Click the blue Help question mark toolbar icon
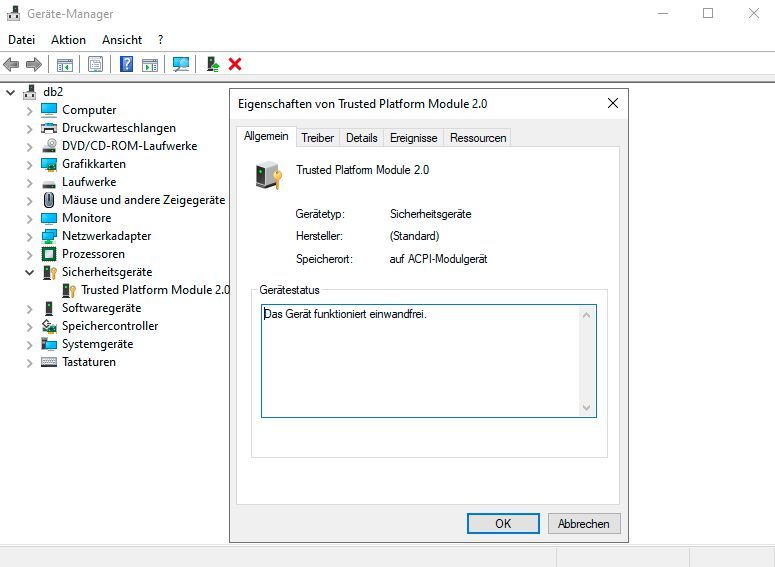The image size is (775, 567). (127, 64)
